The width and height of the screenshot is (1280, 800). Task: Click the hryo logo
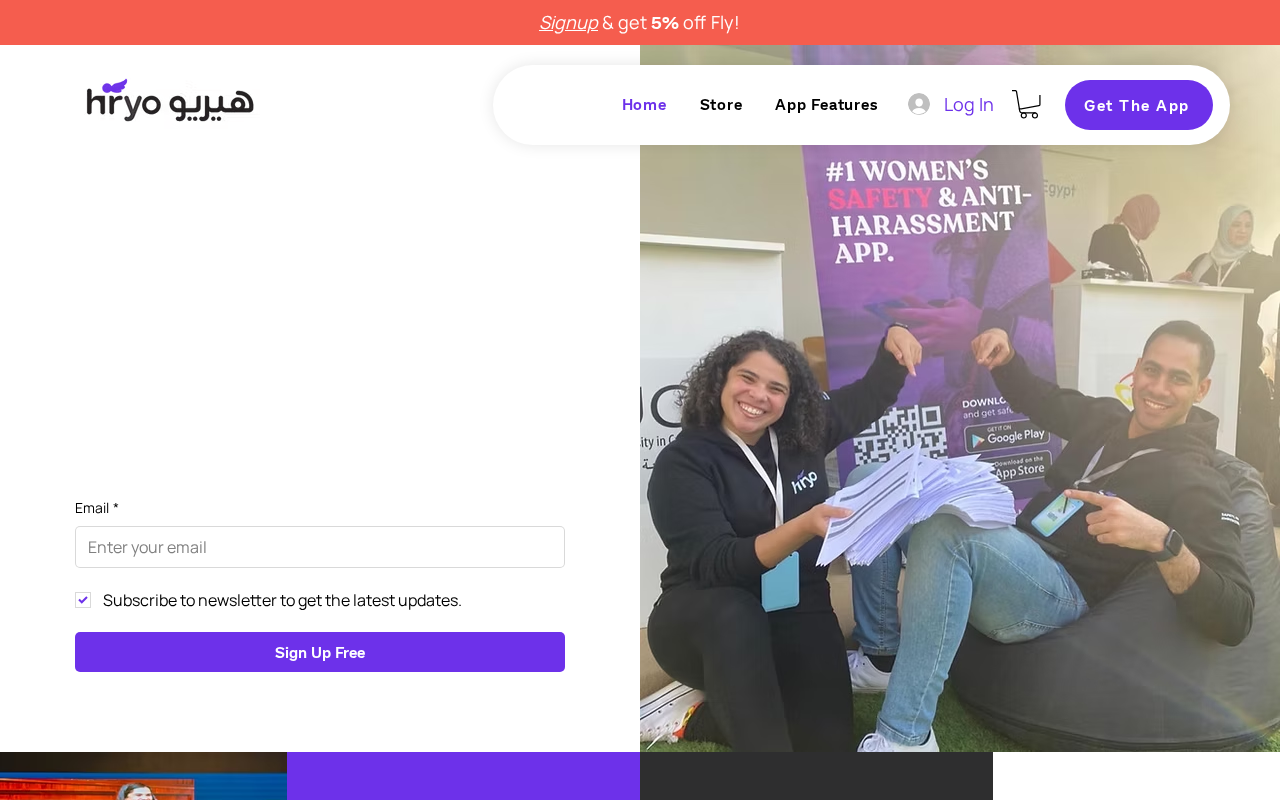tap(170, 100)
